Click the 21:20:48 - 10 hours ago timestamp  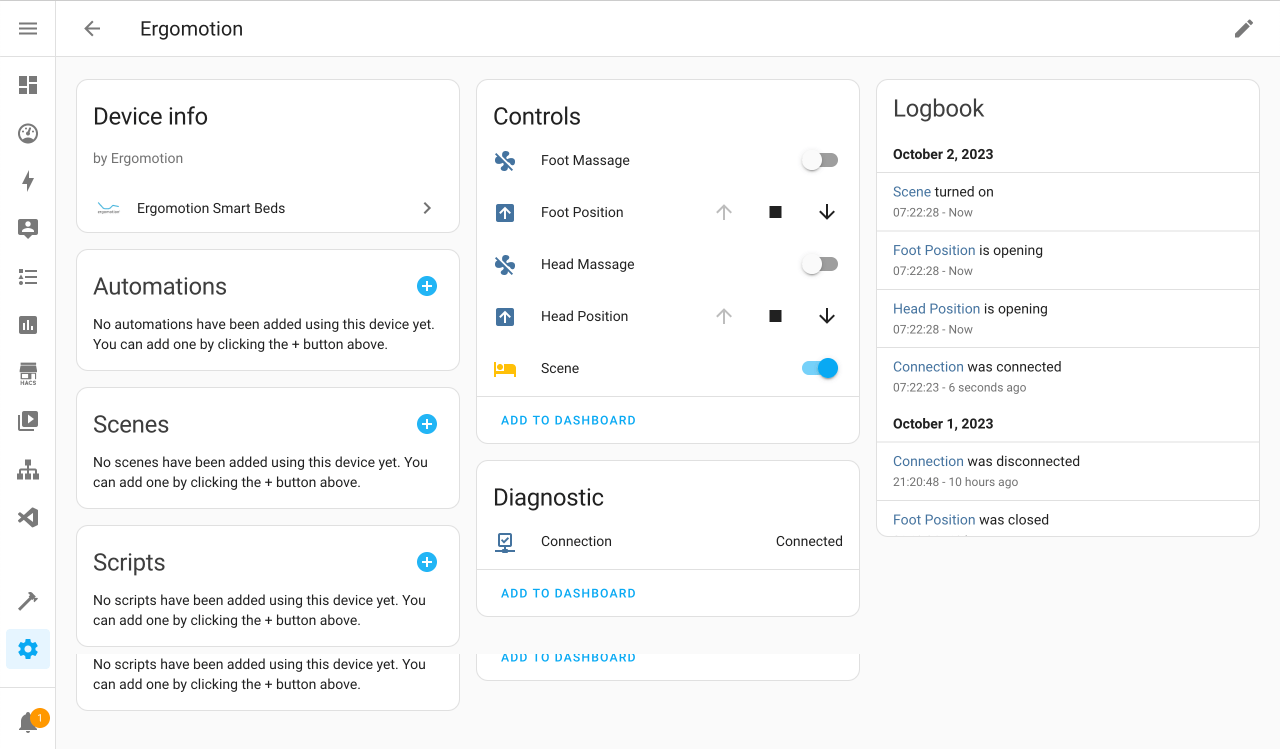pos(956,482)
